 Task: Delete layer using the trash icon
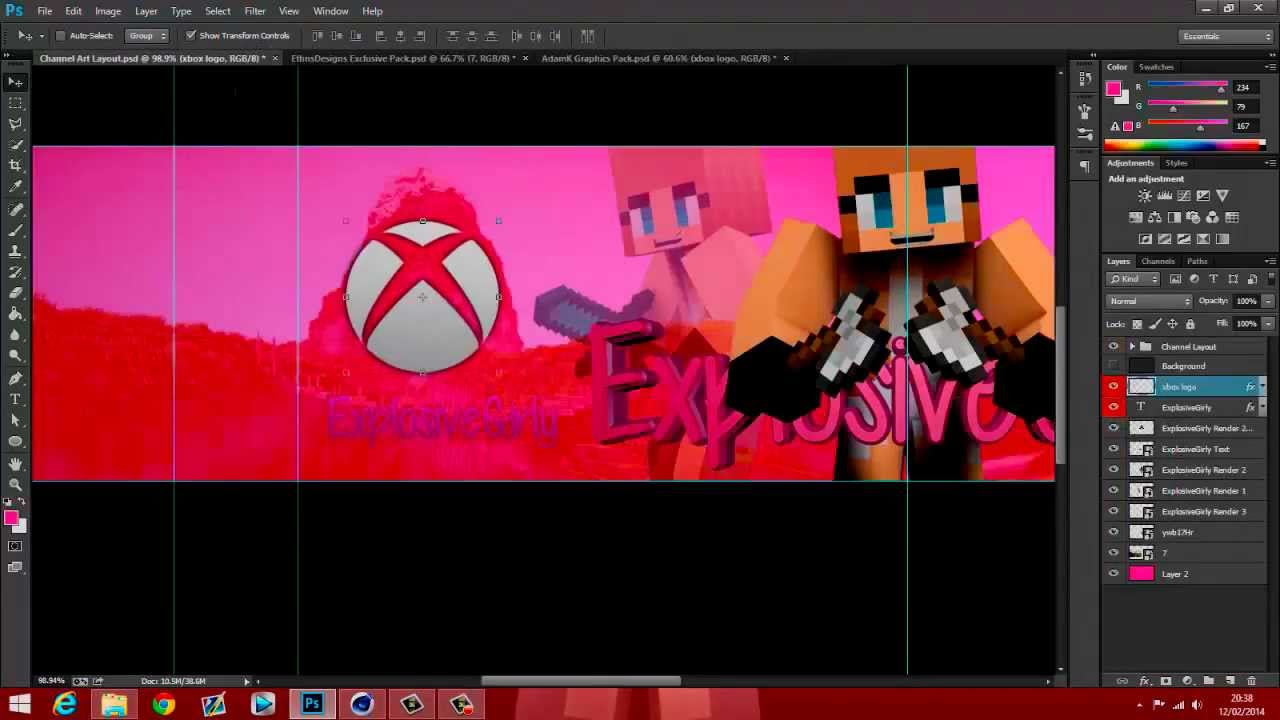pyautogui.click(x=1251, y=681)
